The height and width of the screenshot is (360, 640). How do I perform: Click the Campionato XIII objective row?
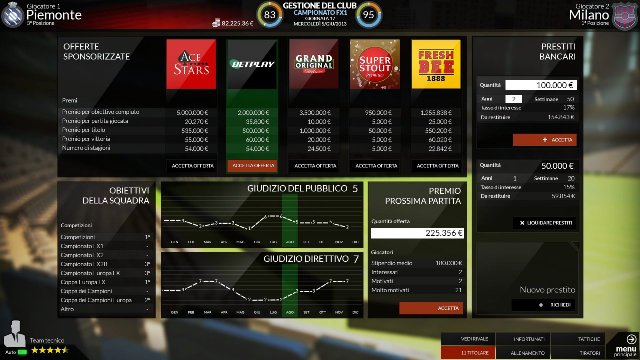(x=105, y=264)
